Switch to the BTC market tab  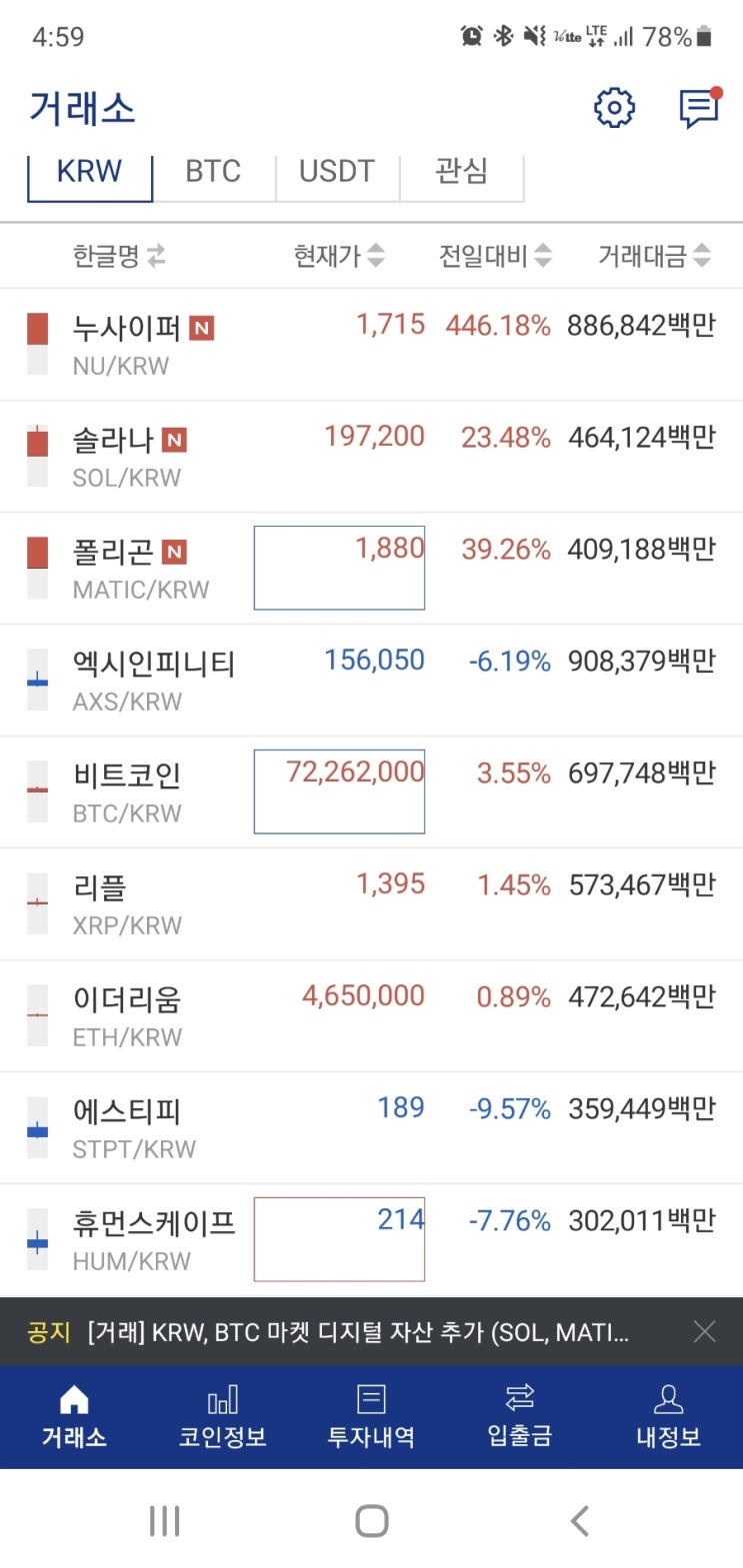(x=213, y=172)
